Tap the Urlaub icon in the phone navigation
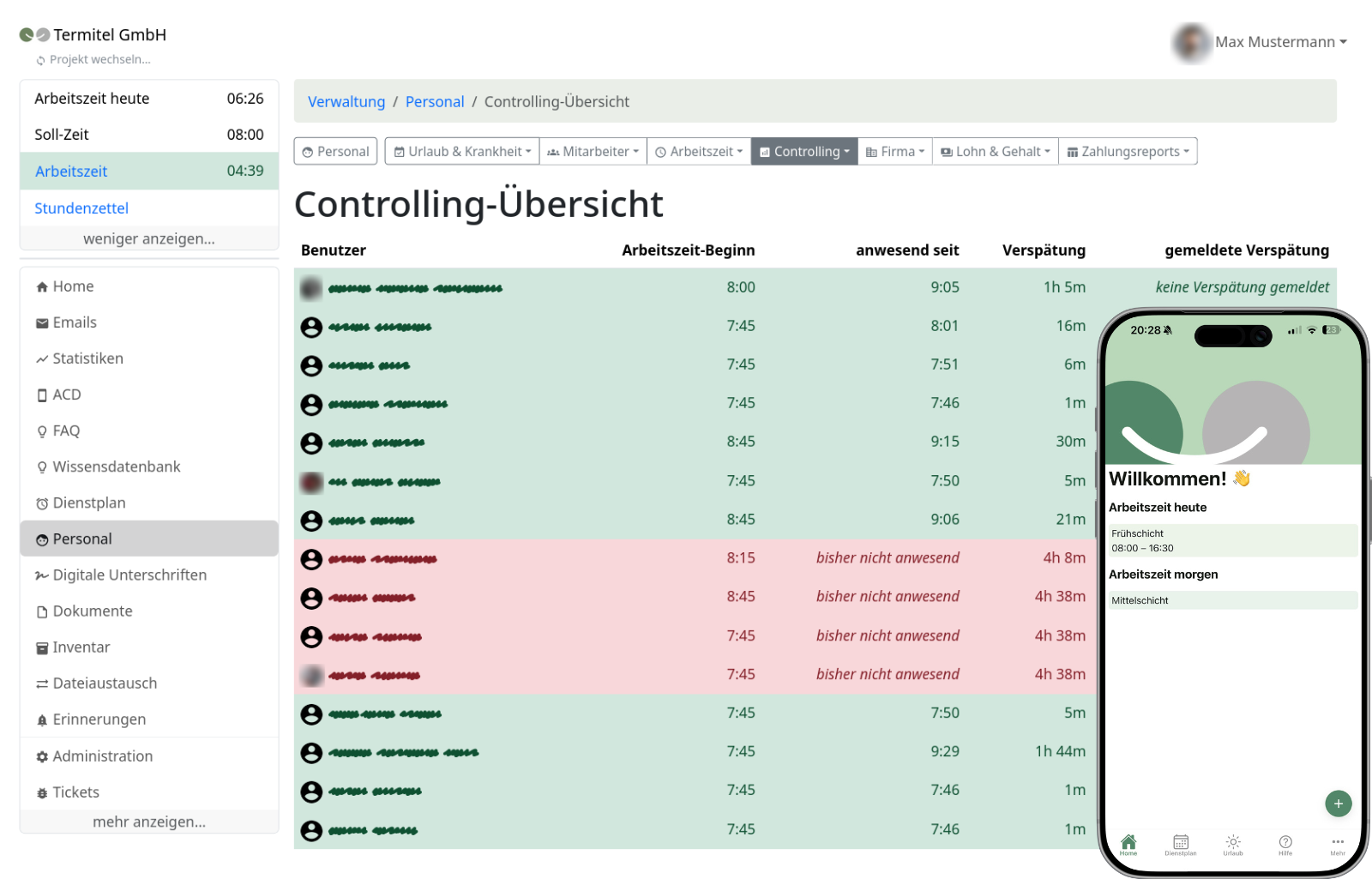 pos(1232,845)
